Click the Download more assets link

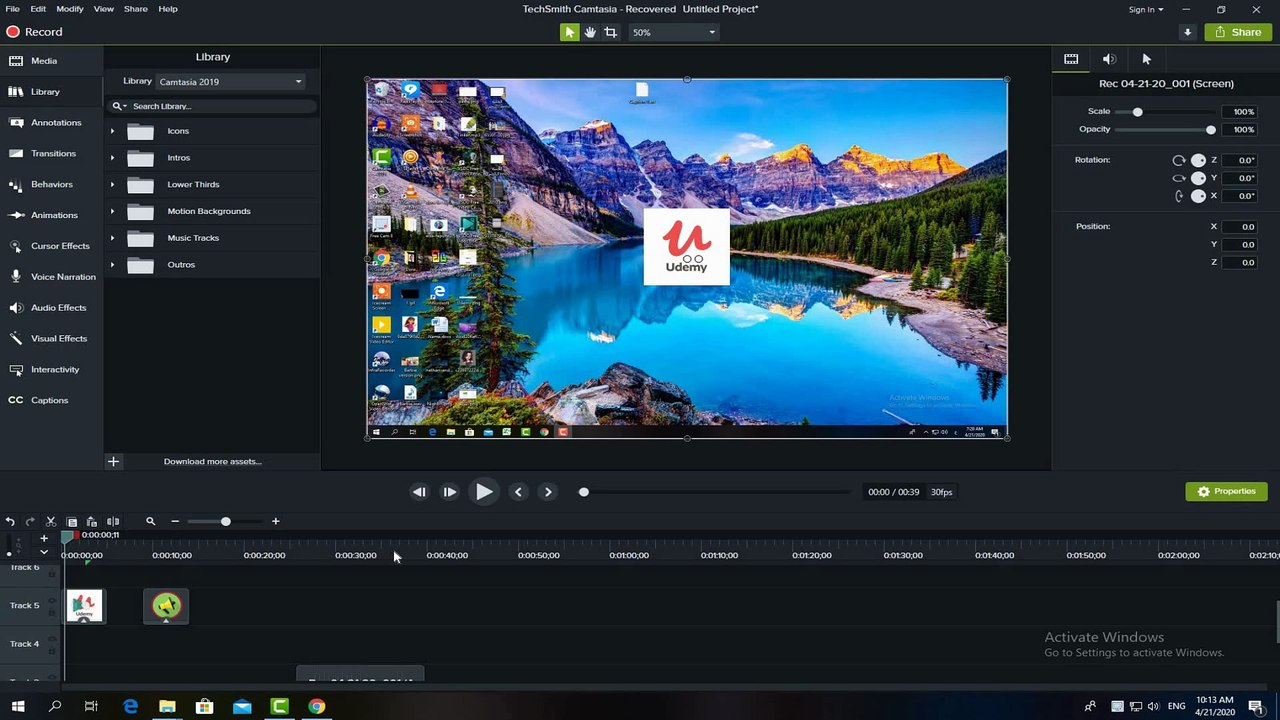(213, 462)
